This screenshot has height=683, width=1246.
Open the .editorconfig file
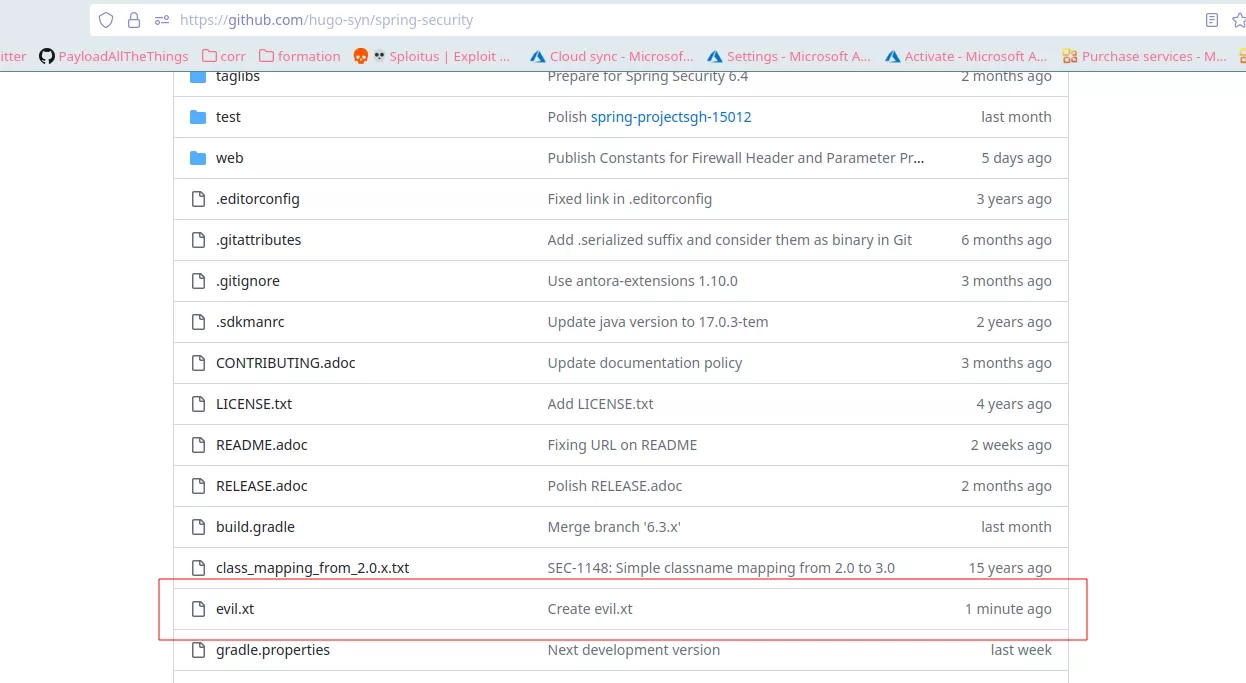pos(258,199)
